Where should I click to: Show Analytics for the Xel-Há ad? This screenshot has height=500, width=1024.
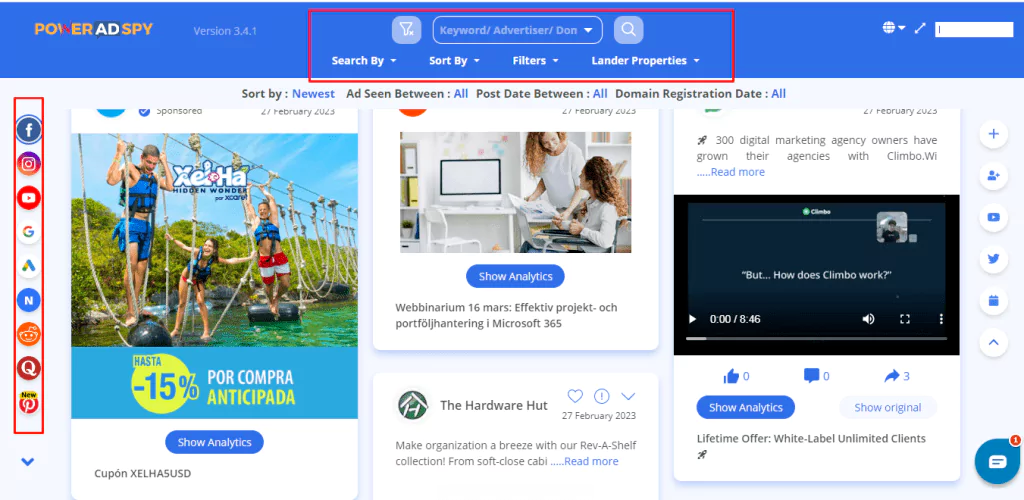214,442
